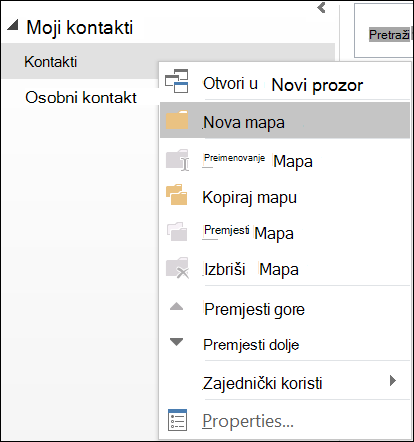Select the Kontakti folder
The height and width of the screenshot is (442, 414).
80,62
